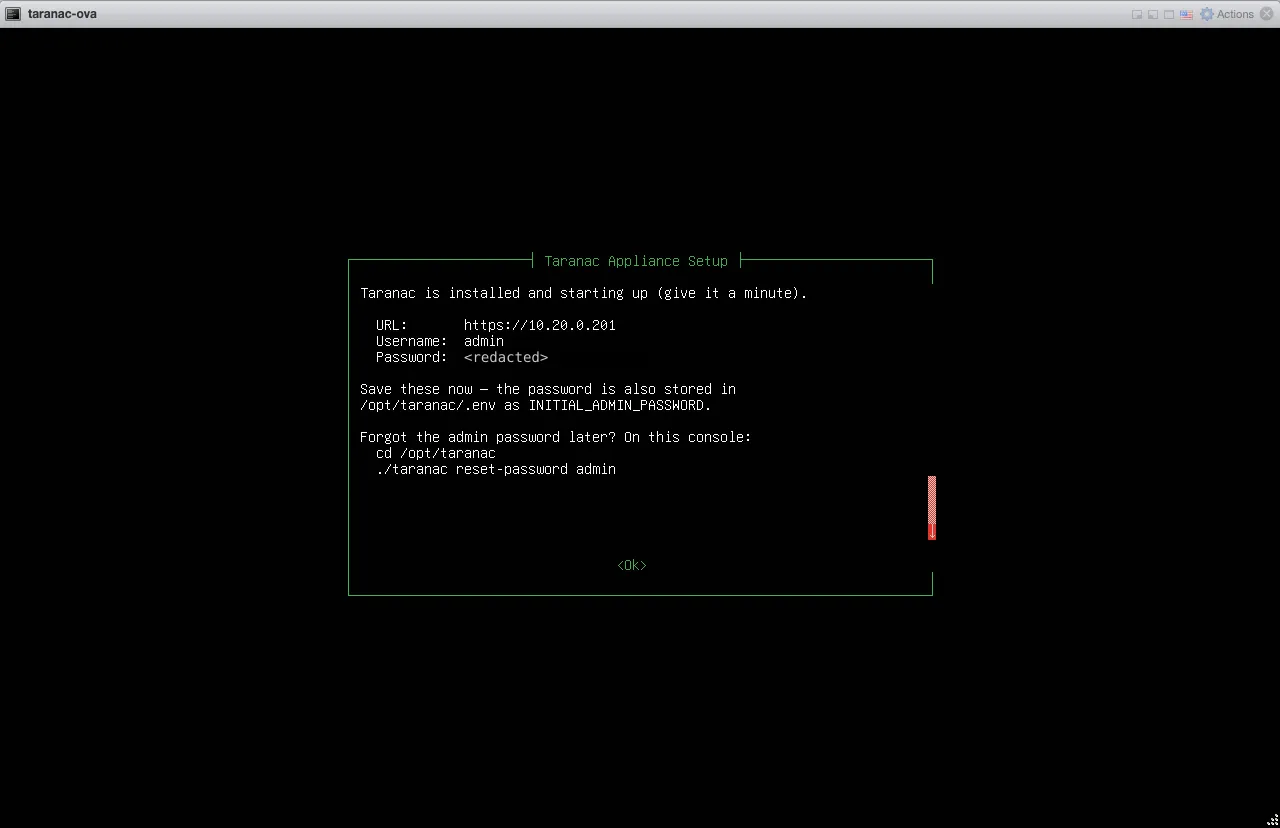Screen dimensions: 1280x828
Task: Click the red scrollbar in the setup dialog
Action: (x=932, y=508)
